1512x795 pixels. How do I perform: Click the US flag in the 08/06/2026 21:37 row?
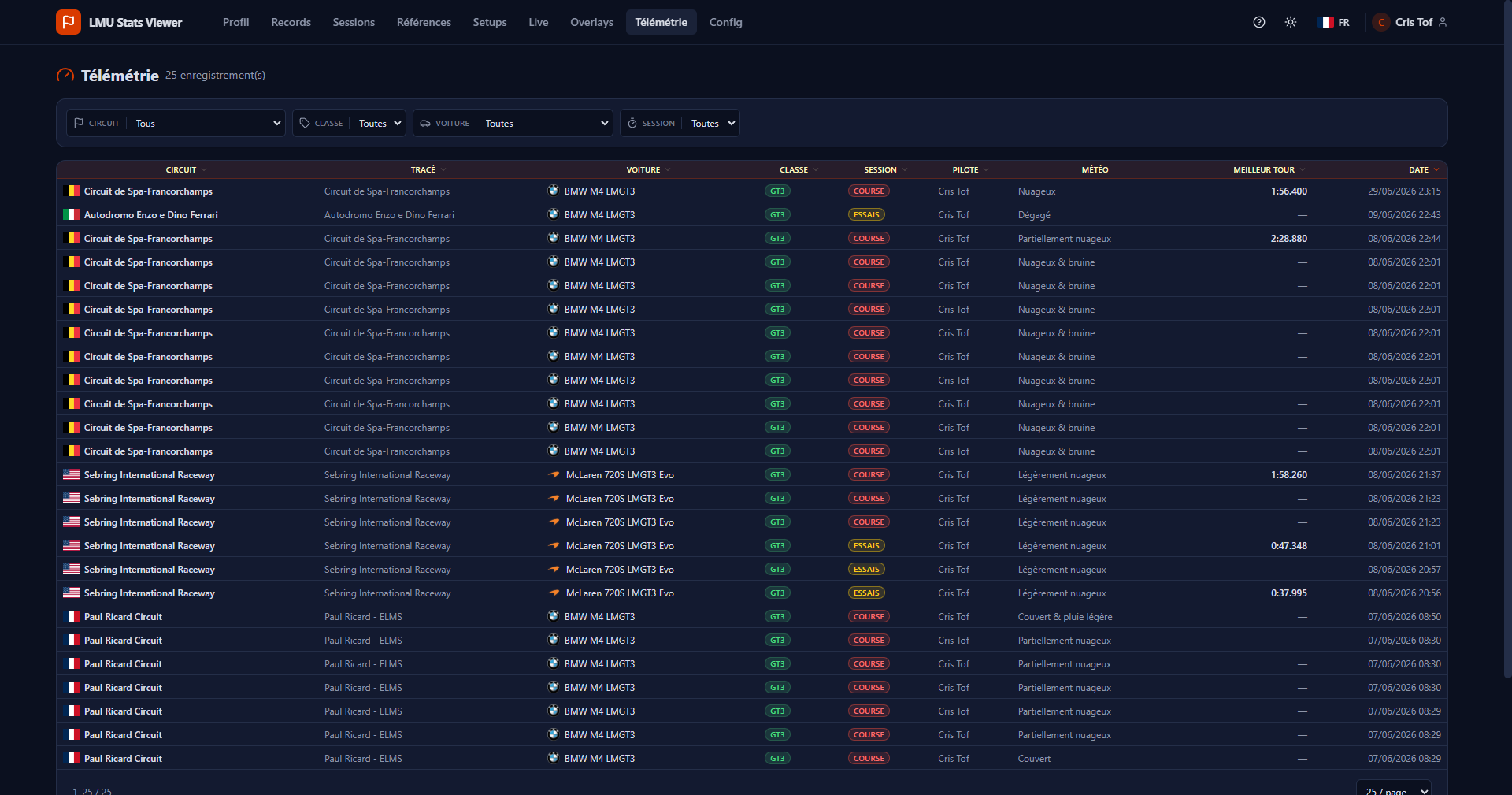72,474
